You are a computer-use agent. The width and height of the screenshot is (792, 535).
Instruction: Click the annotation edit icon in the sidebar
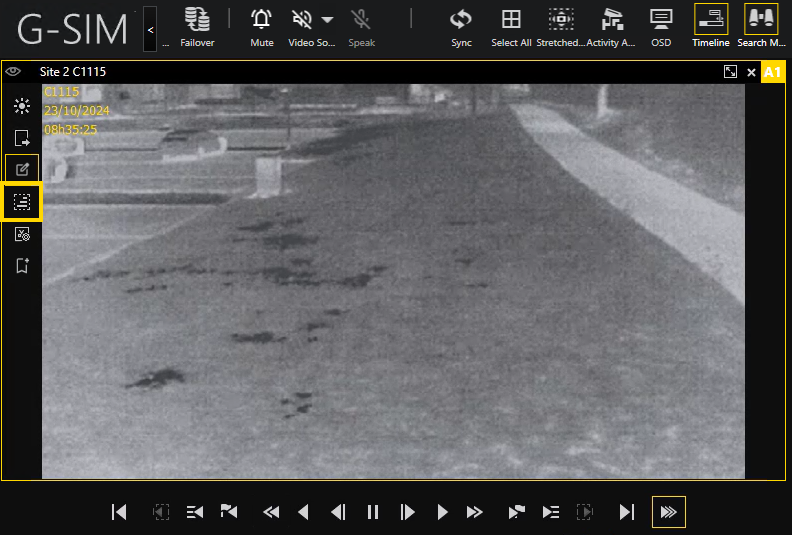(22, 170)
